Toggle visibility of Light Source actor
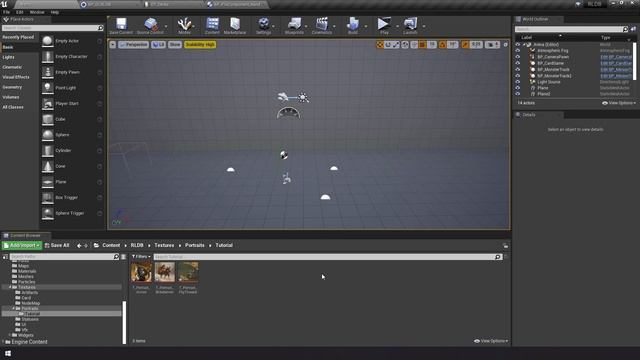640x360 pixels. (x=518, y=82)
